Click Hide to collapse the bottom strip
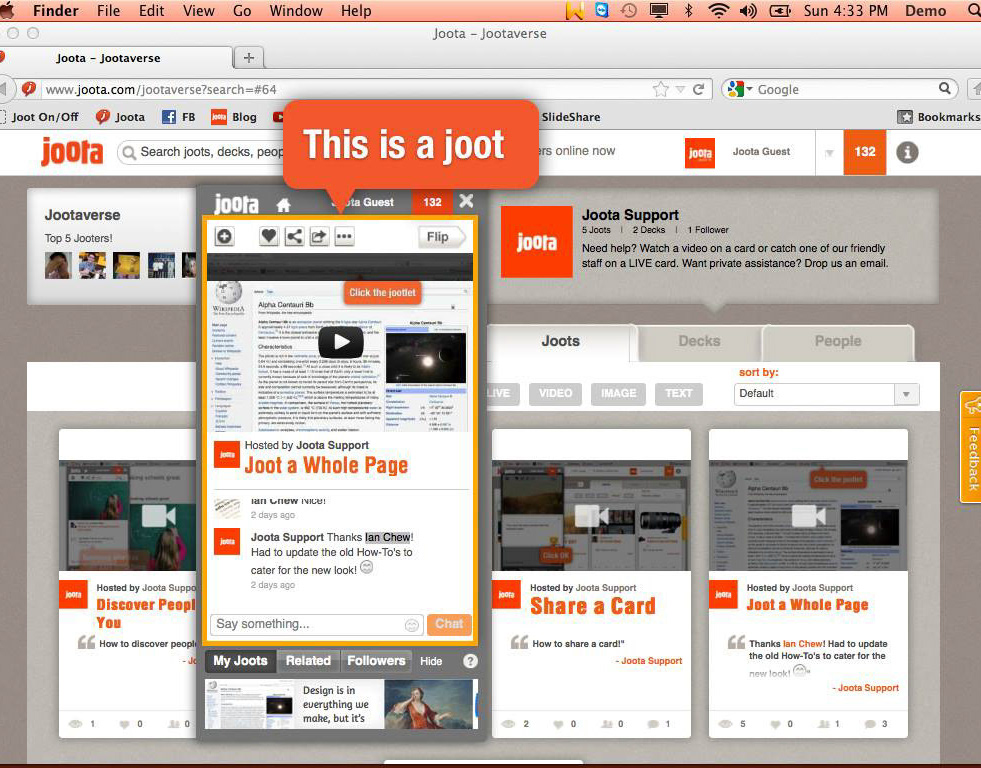981x768 pixels. point(431,662)
